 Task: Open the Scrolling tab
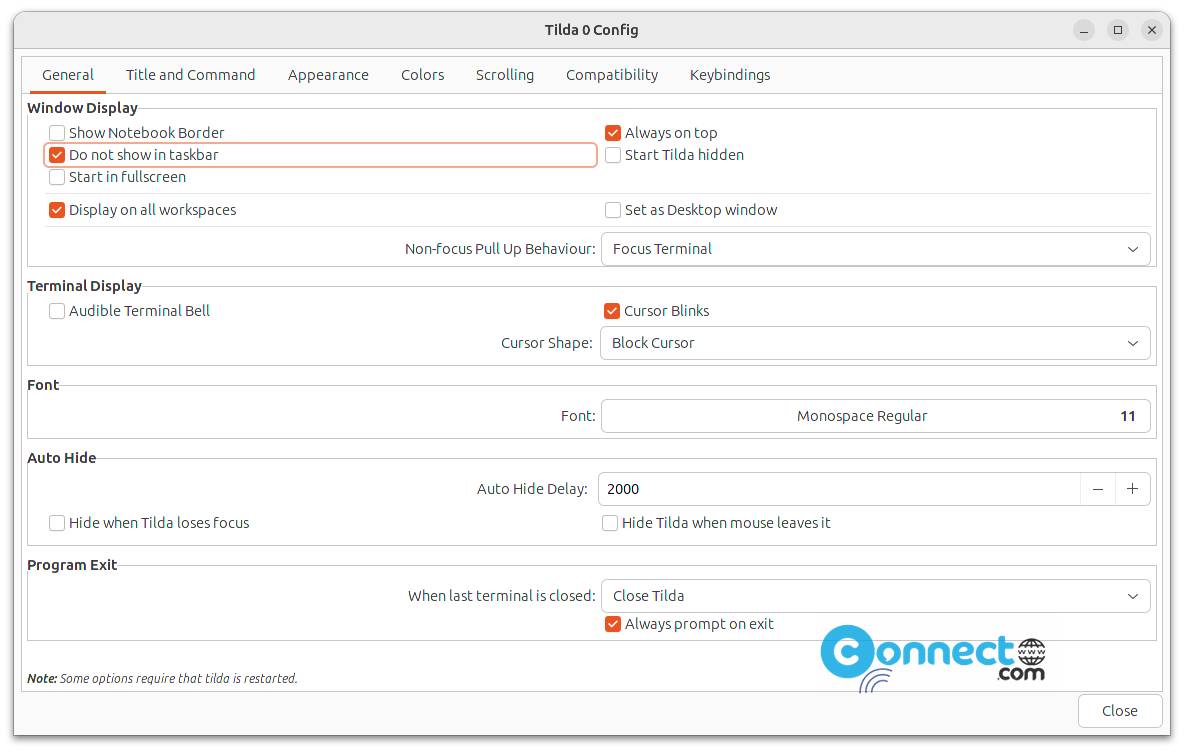point(504,75)
